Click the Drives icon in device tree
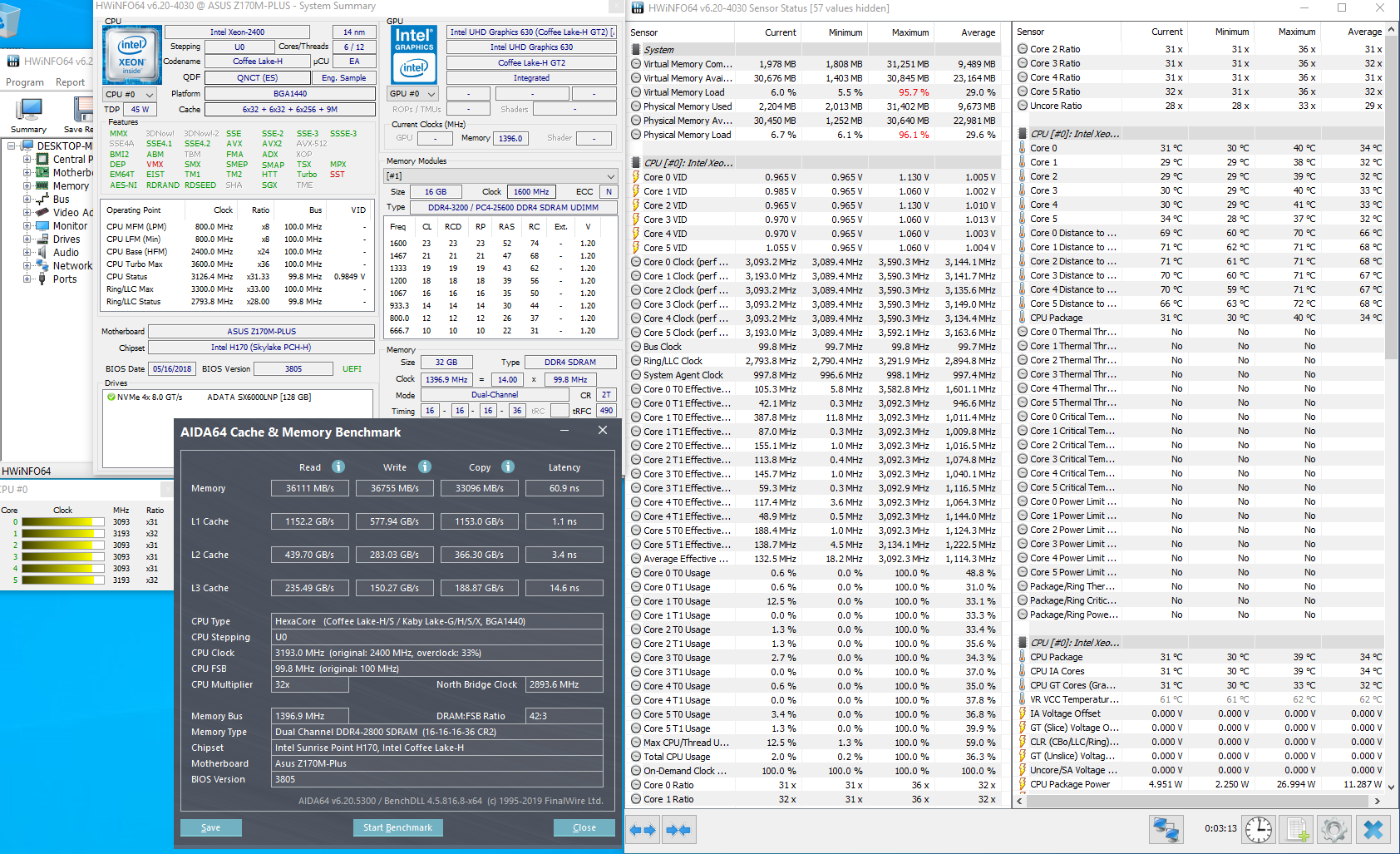This screenshot has width=1400, height=854. pyautogui.click(x=42, y=239)
